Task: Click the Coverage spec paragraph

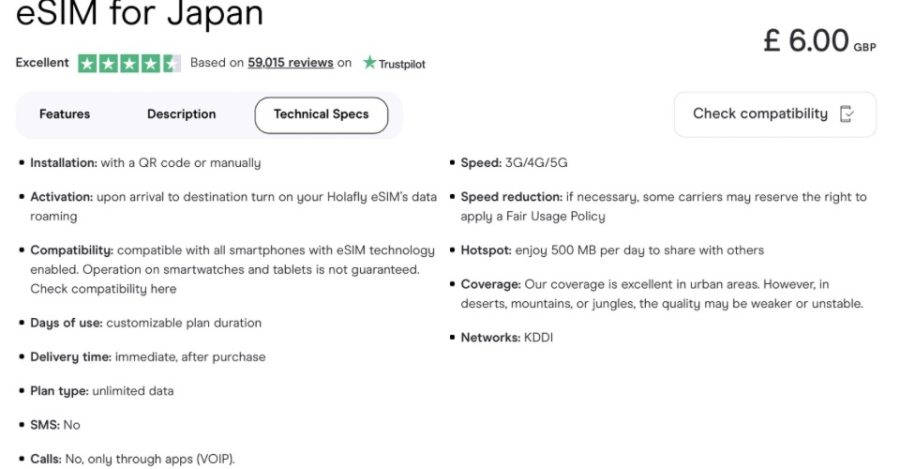Action: [662, 294]
